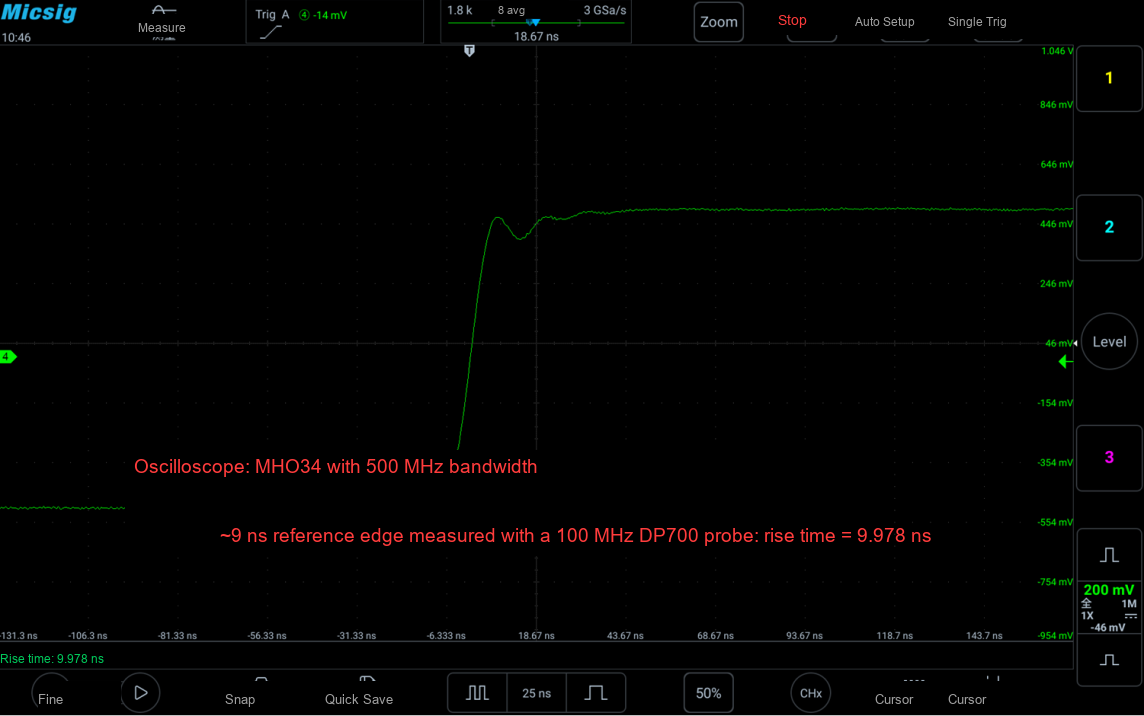Screen dimensions: 1144x716
Task: Click the play/run button icon
Action: click(x=140, y=693)
